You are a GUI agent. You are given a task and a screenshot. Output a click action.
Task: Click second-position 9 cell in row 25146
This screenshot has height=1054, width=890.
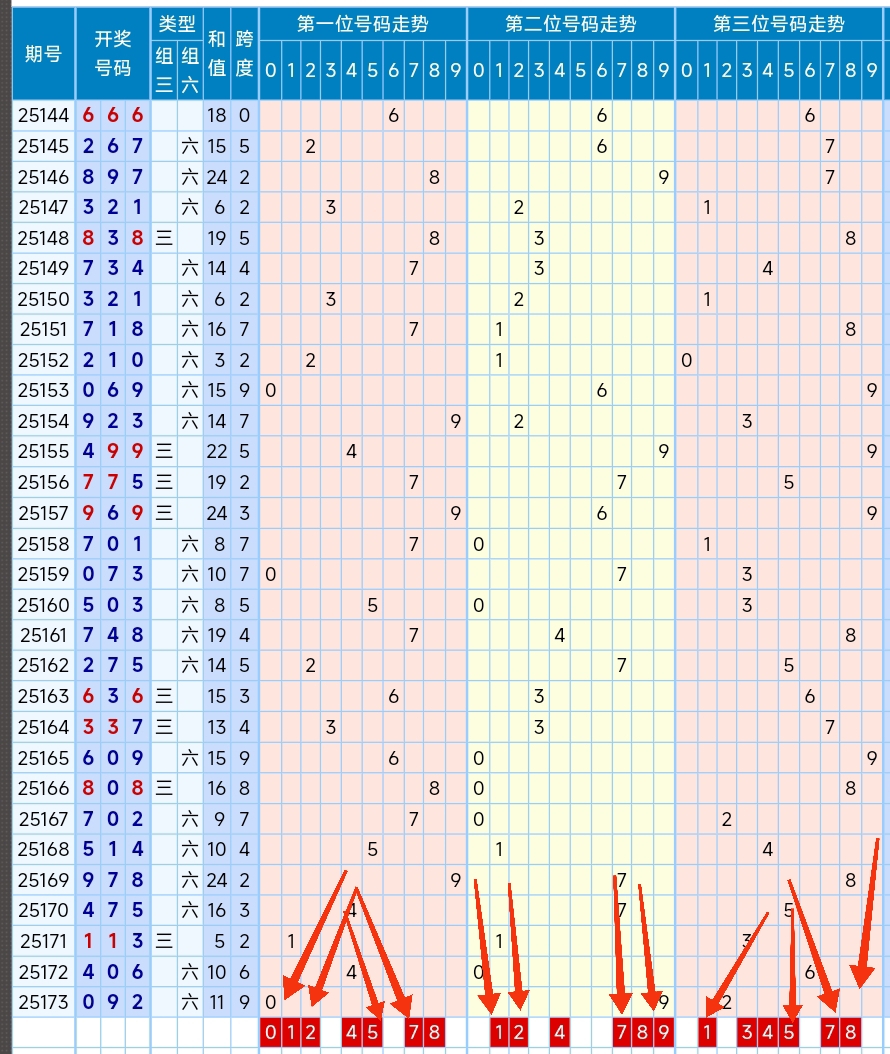point(663,177)
